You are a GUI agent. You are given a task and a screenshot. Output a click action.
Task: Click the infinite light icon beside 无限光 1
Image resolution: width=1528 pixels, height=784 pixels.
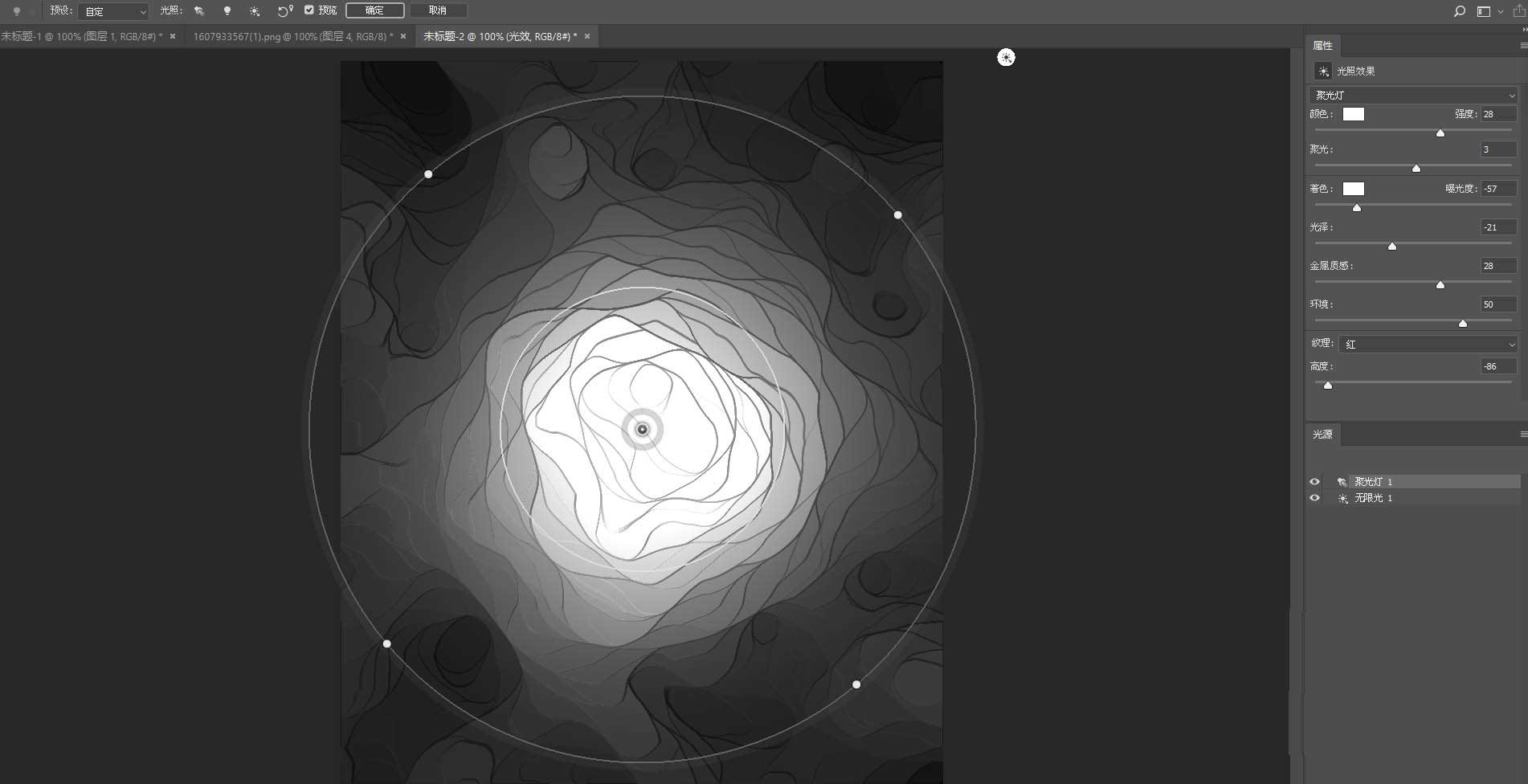(x=1342, y=498)
